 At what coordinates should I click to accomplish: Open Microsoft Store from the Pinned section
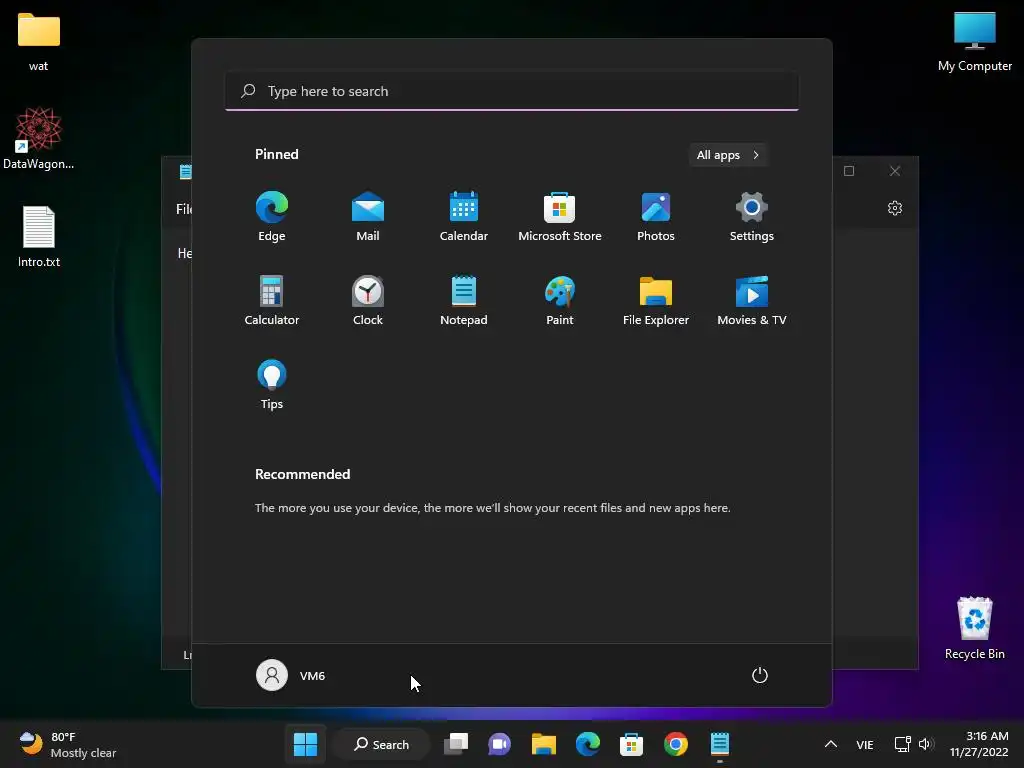[560, 216]
